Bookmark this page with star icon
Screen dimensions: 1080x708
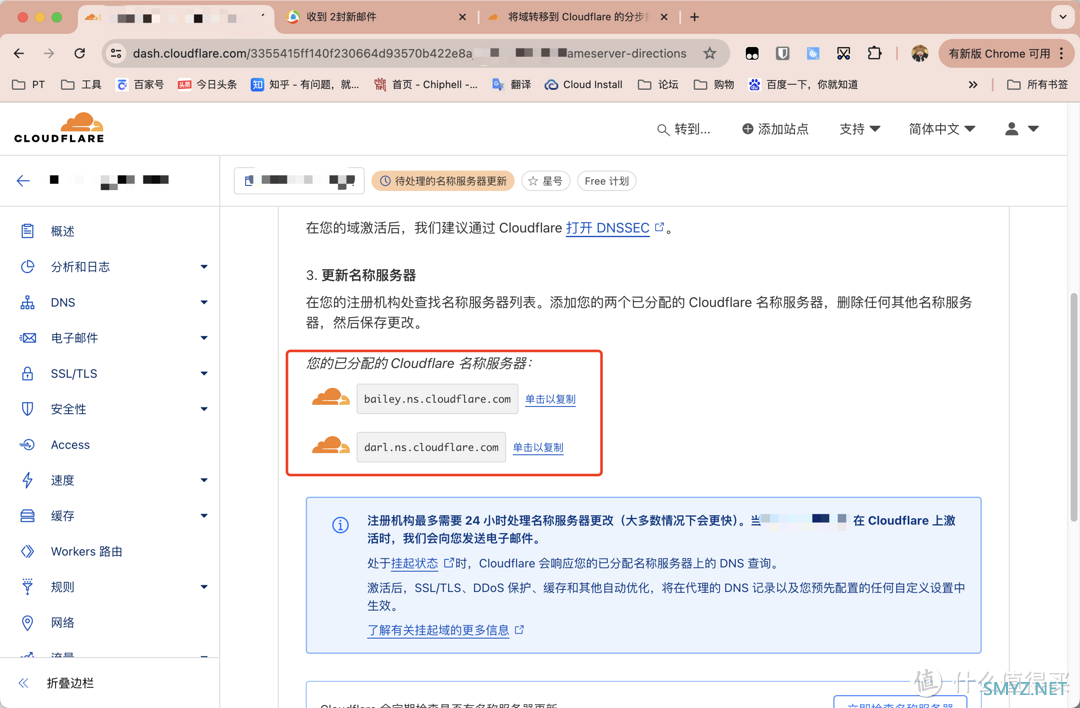tap(709, 54)
